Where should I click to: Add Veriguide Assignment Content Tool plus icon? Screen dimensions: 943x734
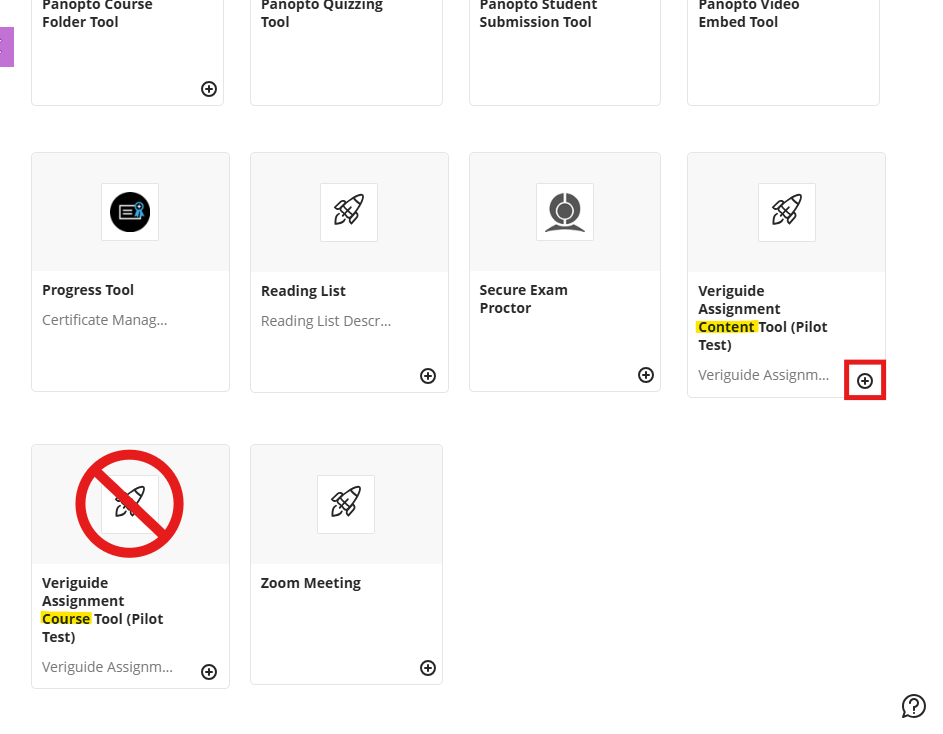[865, 381]
